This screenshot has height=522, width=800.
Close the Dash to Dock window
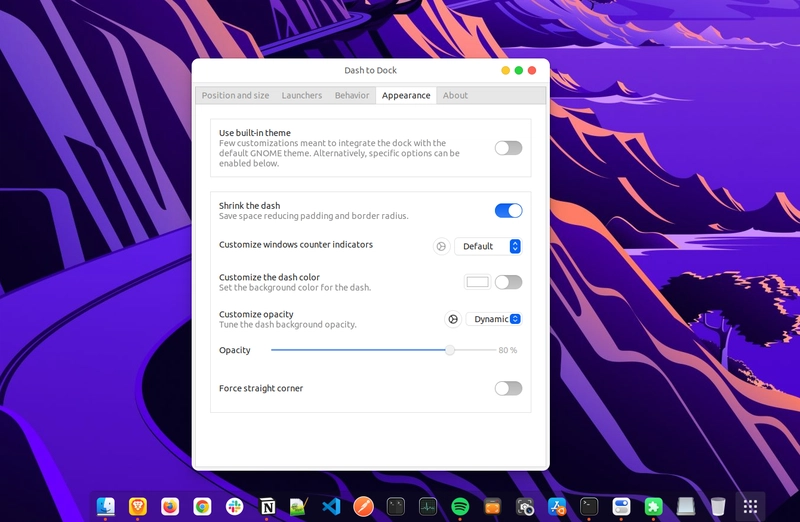click(532, 70)
